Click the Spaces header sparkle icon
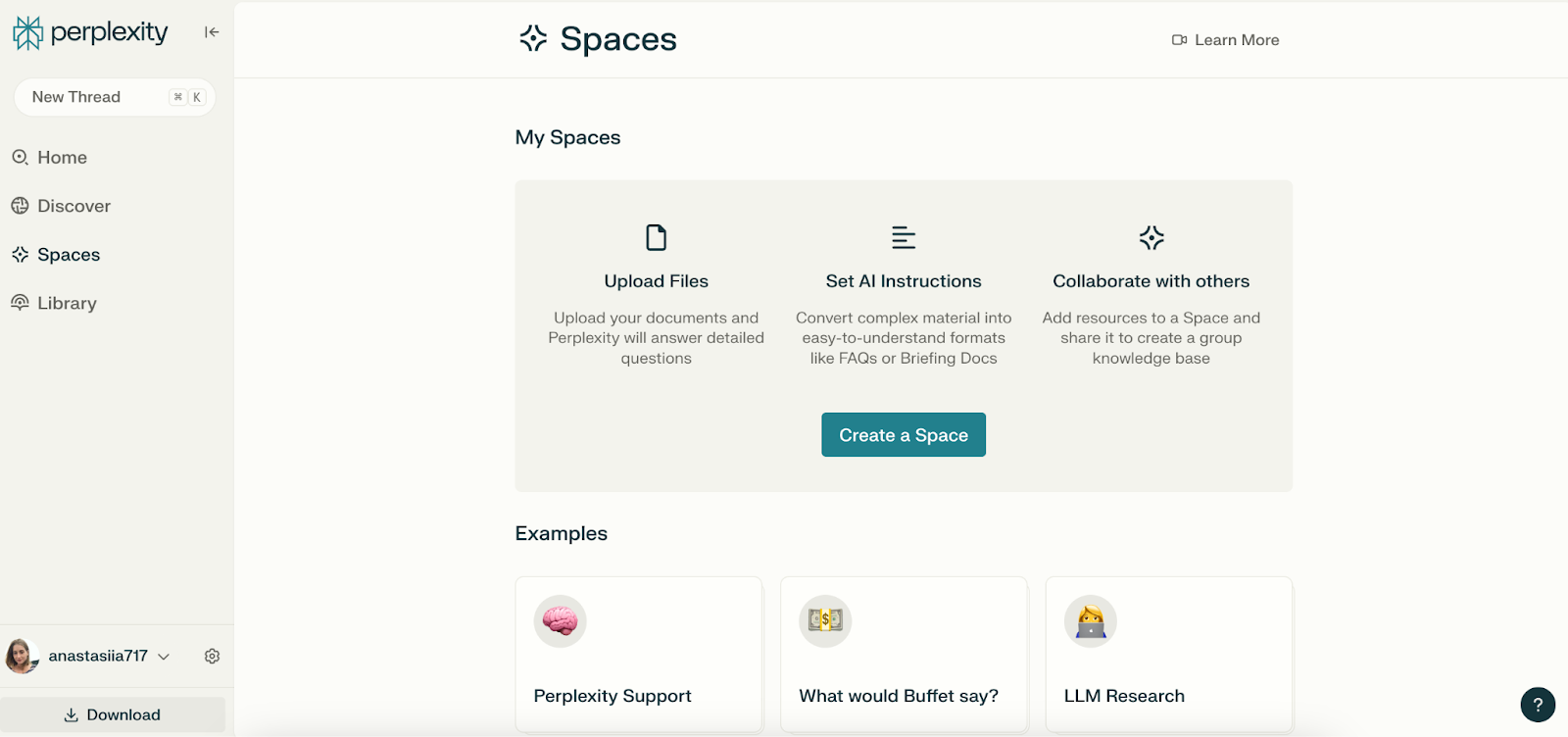The height and width of the screenshot is (737, 1568). point(533,39)
